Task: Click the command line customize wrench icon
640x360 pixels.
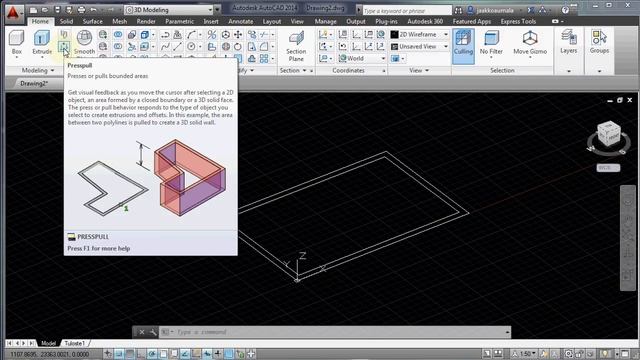Action: (153, 332)
